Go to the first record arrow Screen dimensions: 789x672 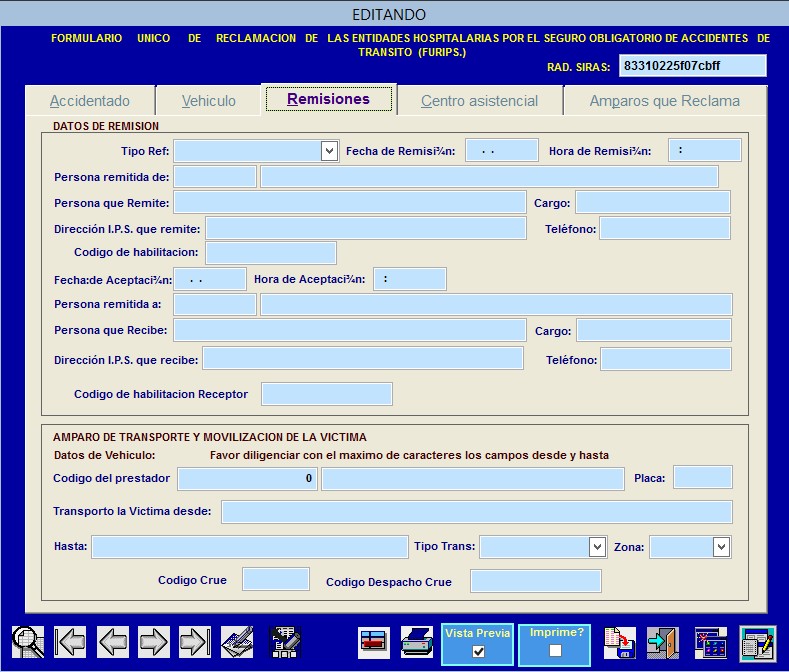70,642
